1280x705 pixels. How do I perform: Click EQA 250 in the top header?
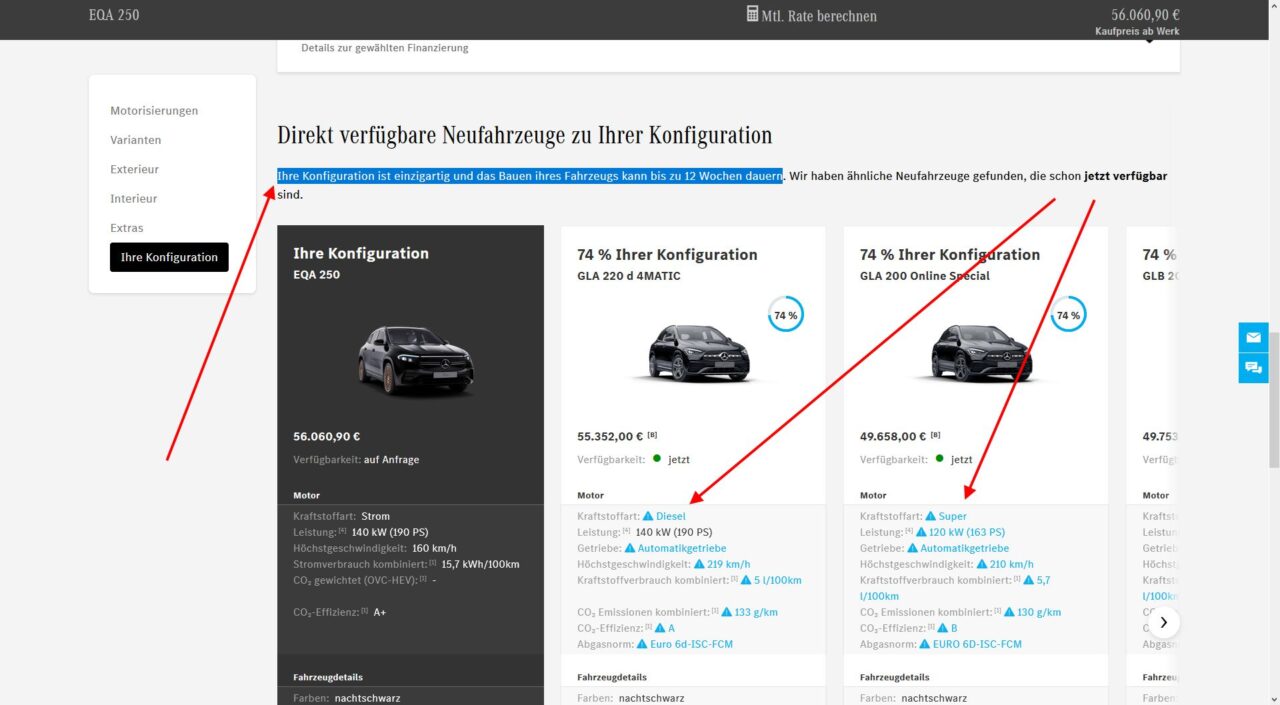click(114, 15)
